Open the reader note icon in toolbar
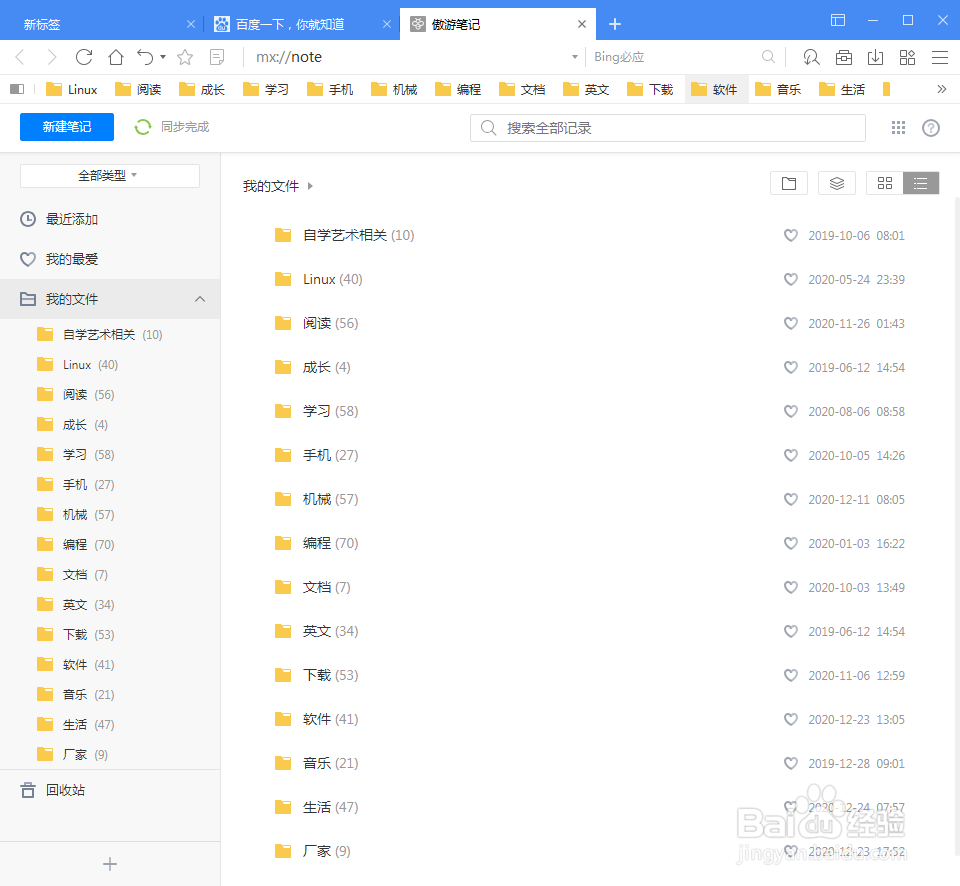Image resolution: width=960 pixels, height=886 pixels. pyautogui.click(x=217, y=58)
